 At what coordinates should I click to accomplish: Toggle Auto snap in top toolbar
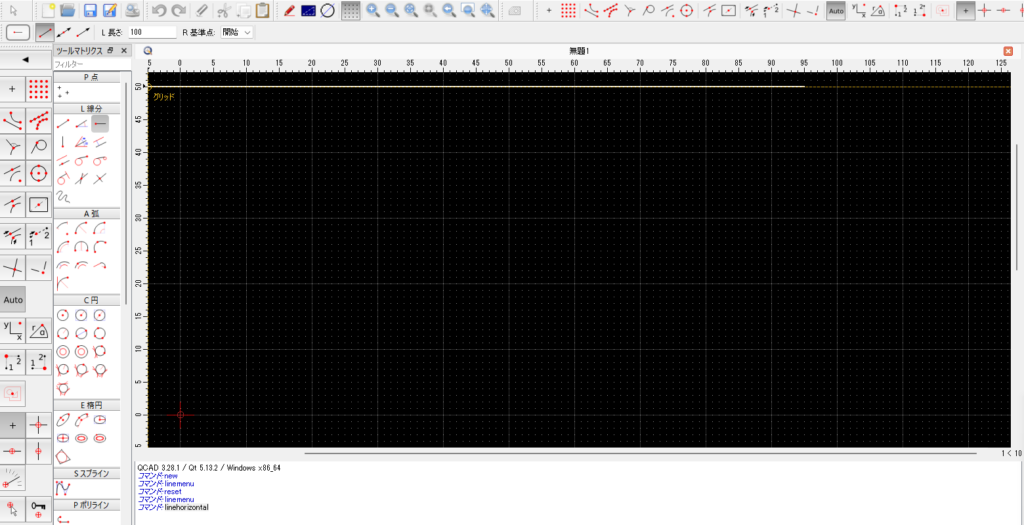pos(835,10)
